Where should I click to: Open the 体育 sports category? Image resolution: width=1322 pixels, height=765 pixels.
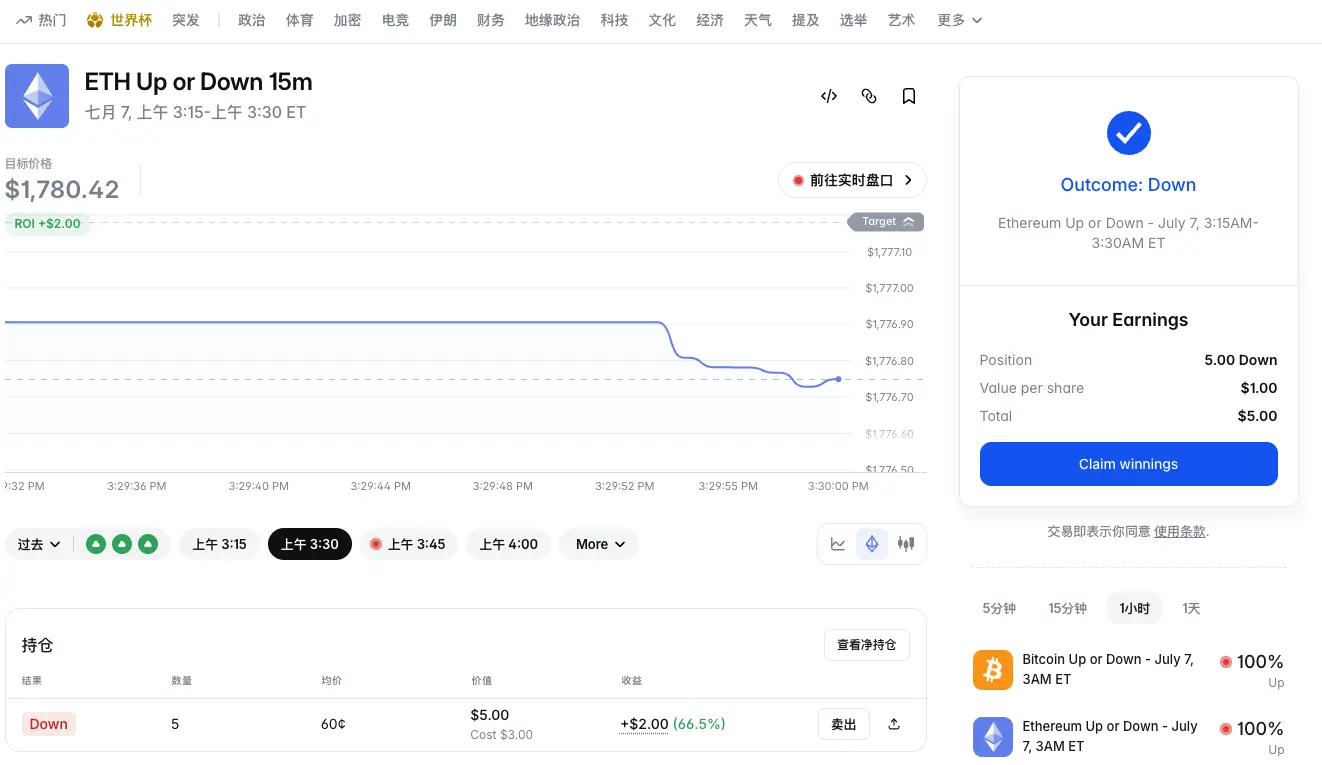coord(300,20)
